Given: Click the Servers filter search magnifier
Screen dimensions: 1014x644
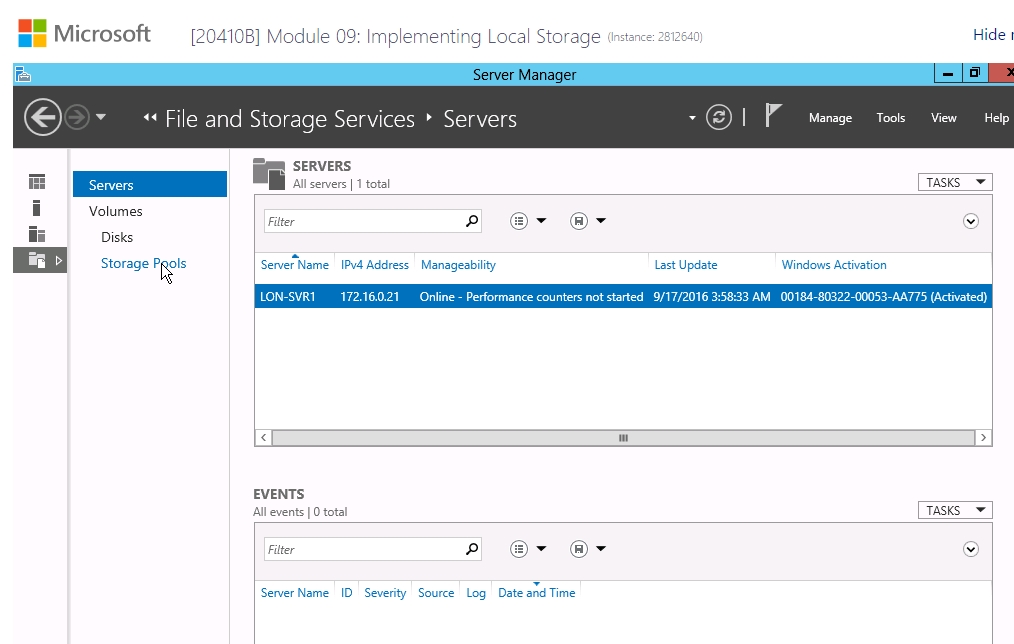Looking at the screenshot, I should point(472,221).
